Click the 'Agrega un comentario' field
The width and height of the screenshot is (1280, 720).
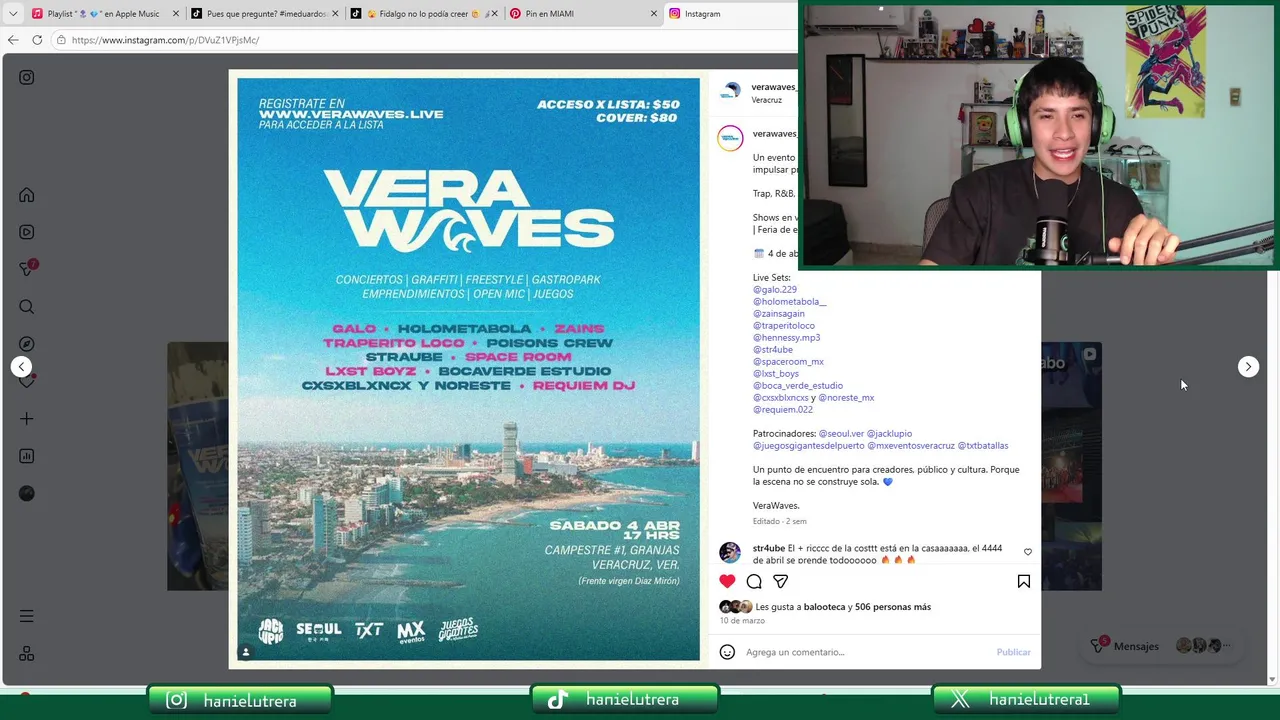tap(866, 652)
